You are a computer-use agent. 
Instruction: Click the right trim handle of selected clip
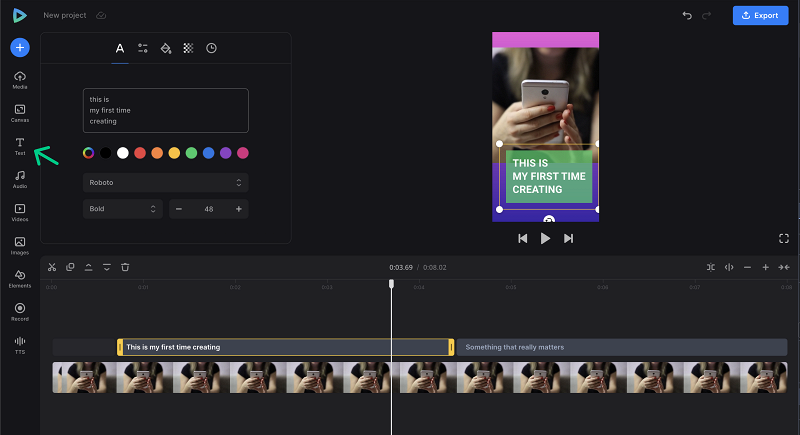451,347
